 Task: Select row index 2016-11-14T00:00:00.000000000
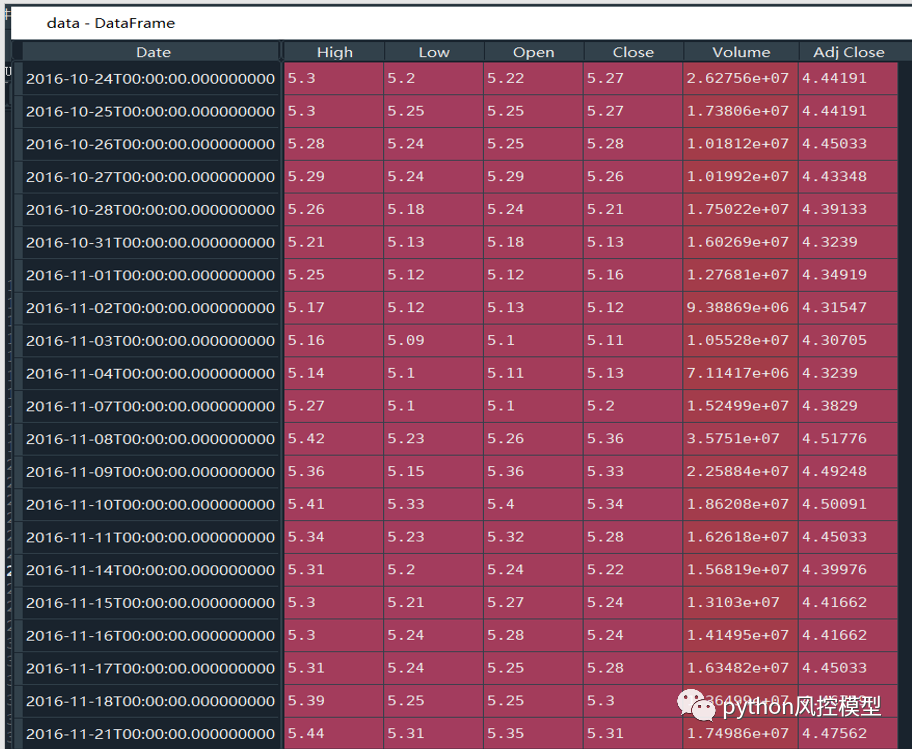click(x=151, y=570)
